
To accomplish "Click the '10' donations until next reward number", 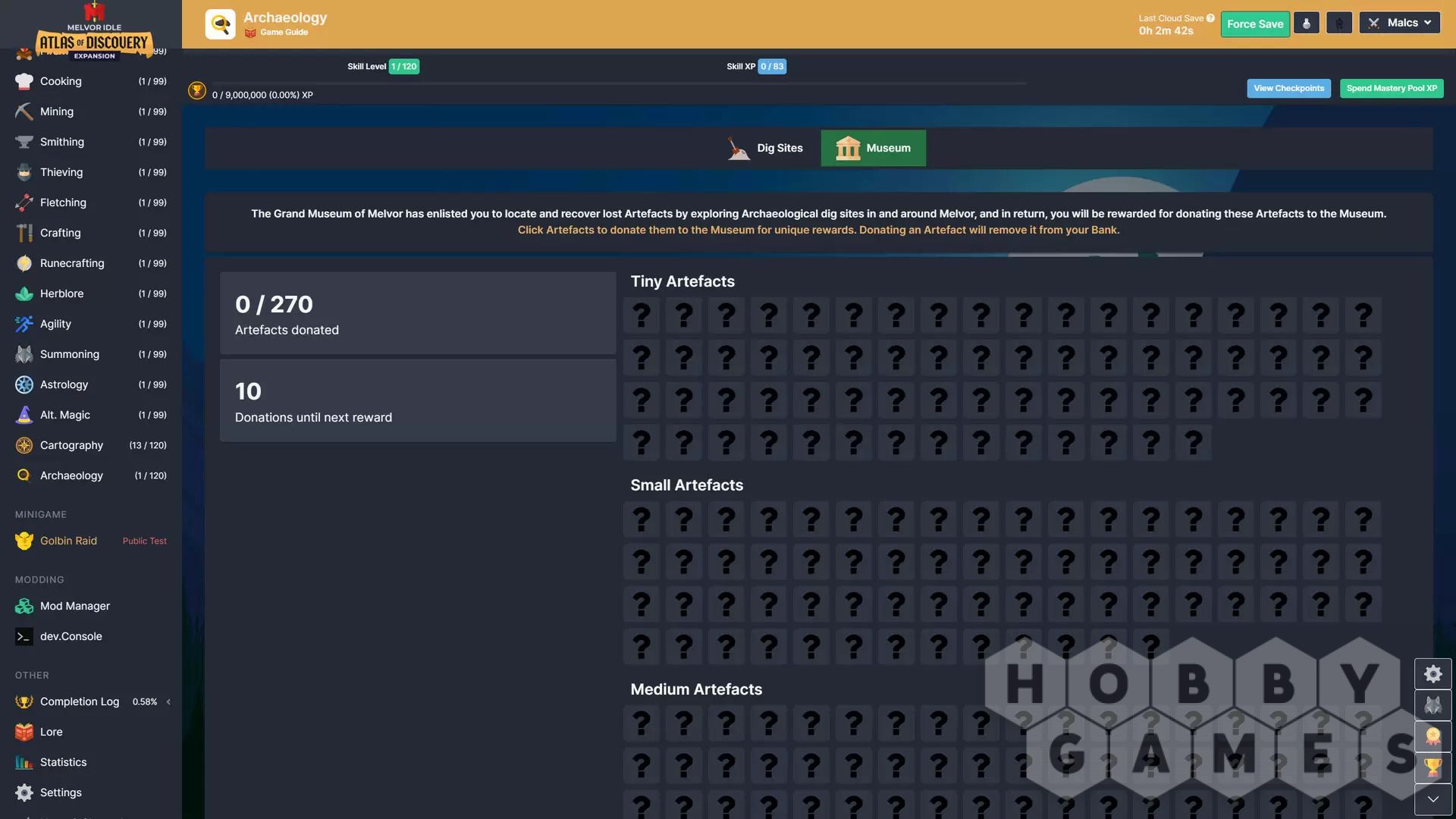I will (248, 391).
